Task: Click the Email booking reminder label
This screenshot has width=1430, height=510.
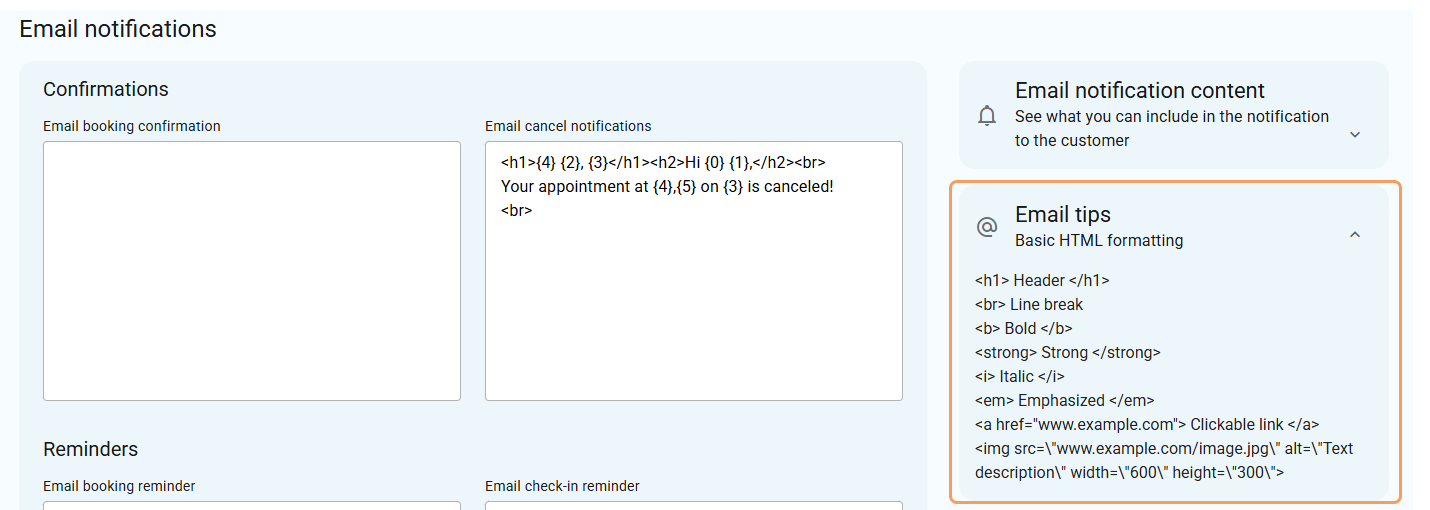Action: click(119, 486)
